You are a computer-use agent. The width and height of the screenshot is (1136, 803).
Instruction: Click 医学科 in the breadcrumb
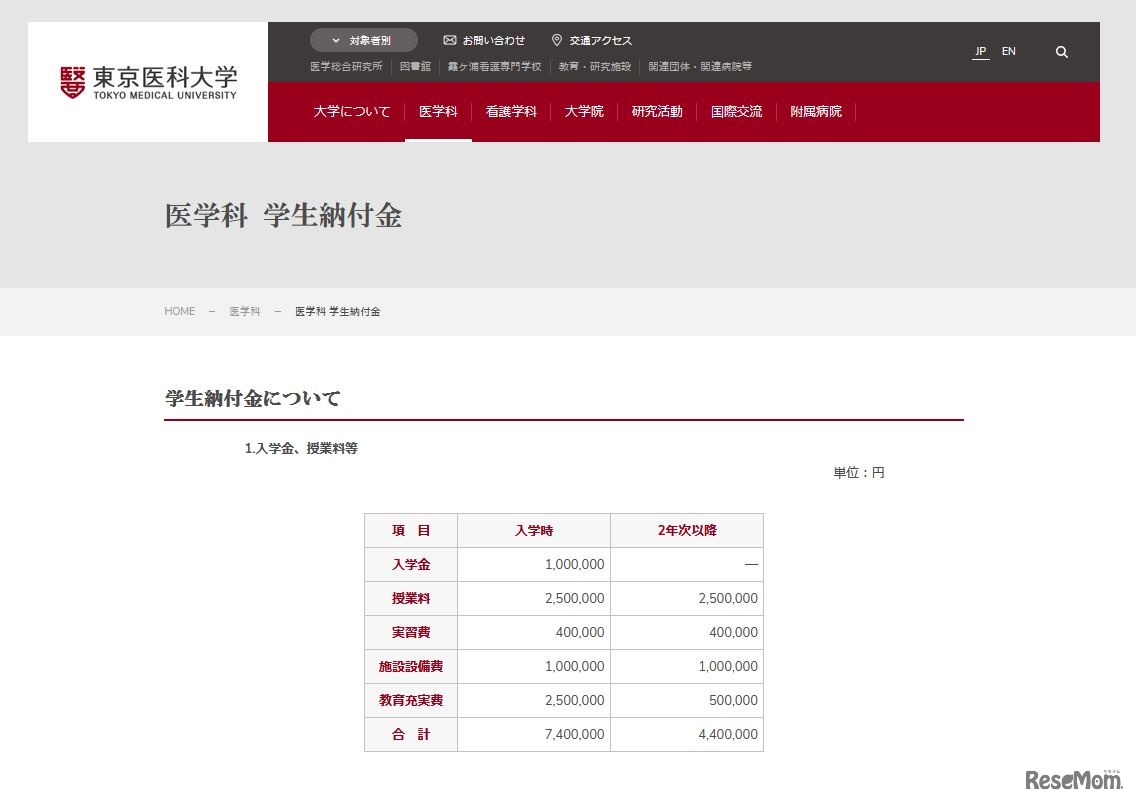coord(245,312)
